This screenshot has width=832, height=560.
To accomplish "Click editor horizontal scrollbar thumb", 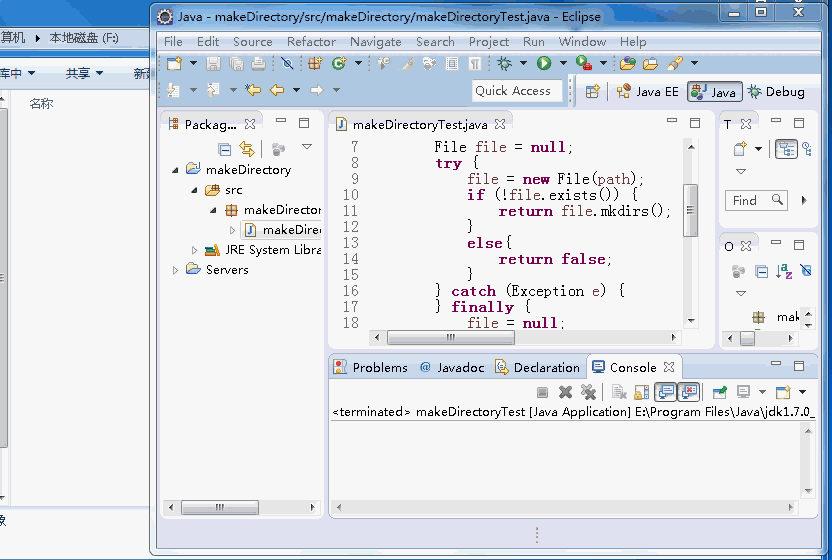I will pos(450,337).
